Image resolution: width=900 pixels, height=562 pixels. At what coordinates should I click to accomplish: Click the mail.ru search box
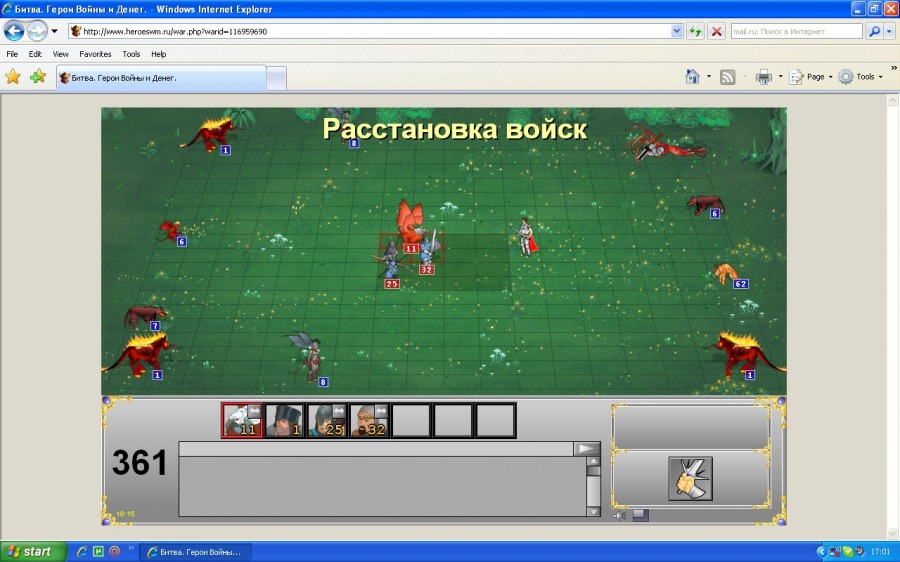(x=796, y=32)
